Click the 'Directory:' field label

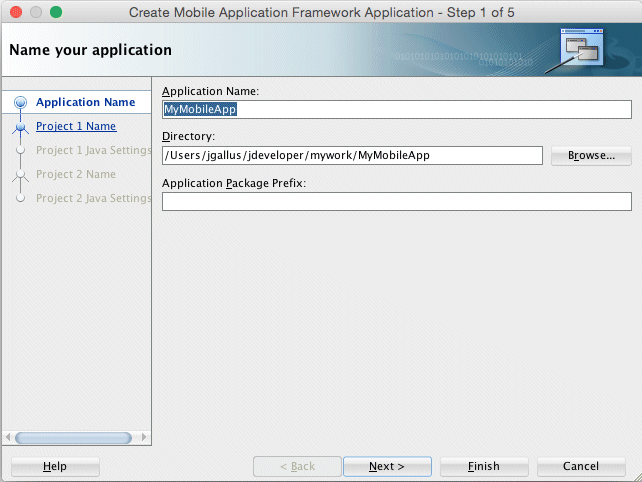tap(188, 136)
